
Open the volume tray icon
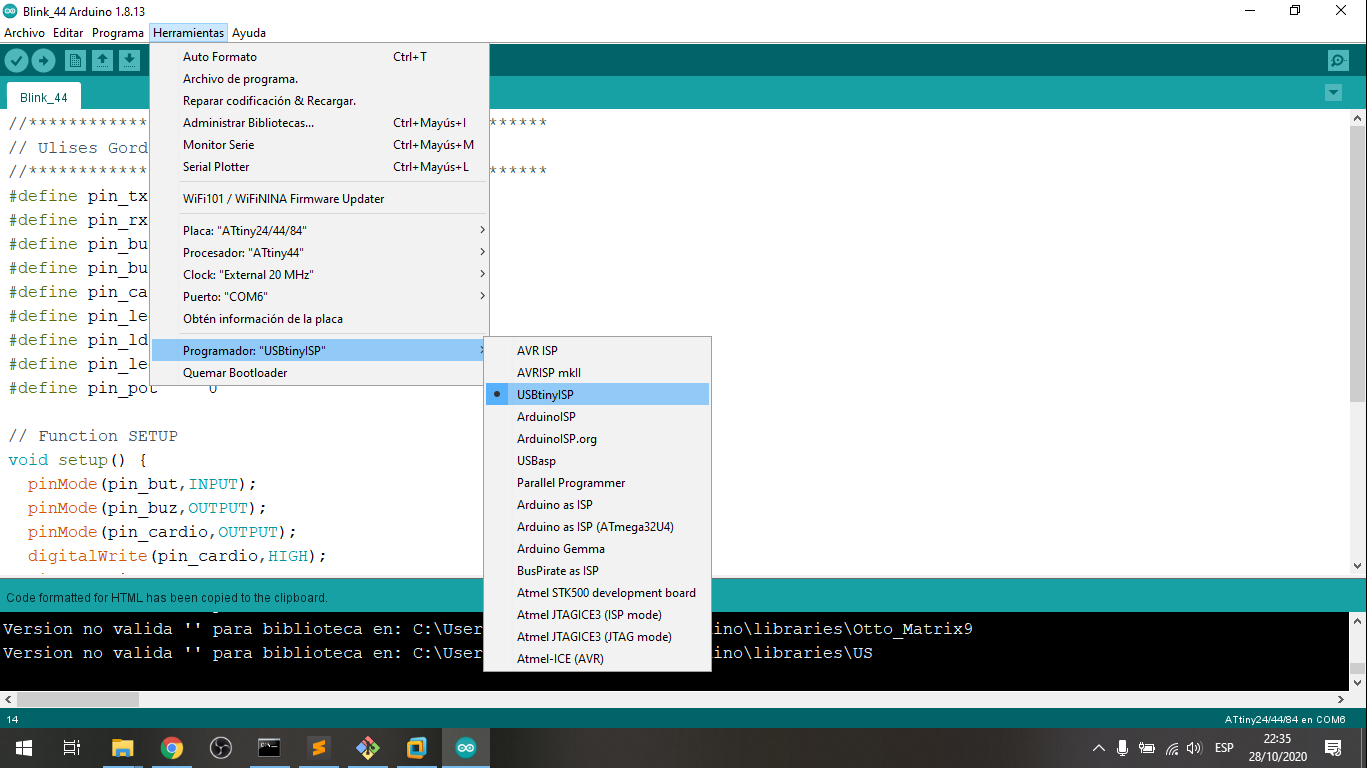[x=1194, y=747]
